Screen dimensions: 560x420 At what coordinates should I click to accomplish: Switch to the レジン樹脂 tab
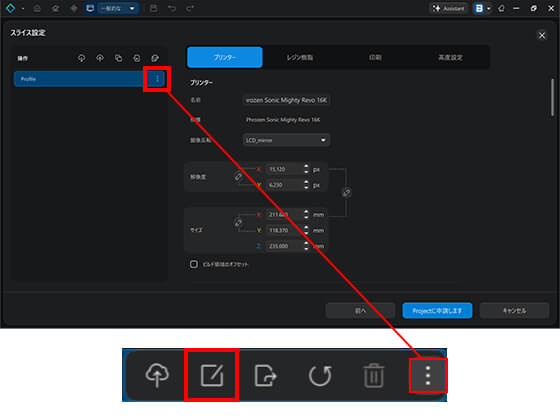(300, 57)
